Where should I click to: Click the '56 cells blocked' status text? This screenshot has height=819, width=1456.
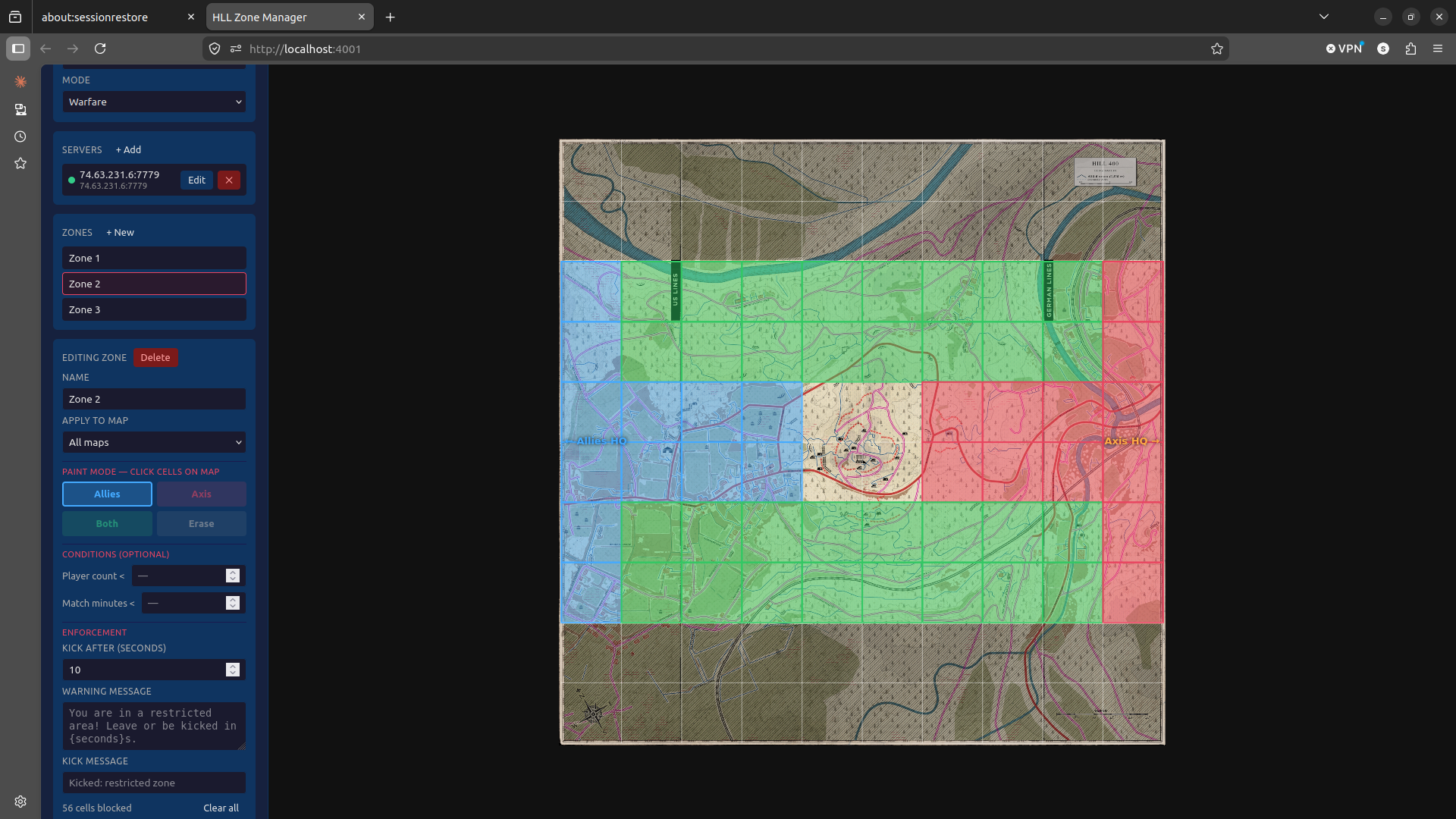97,808
